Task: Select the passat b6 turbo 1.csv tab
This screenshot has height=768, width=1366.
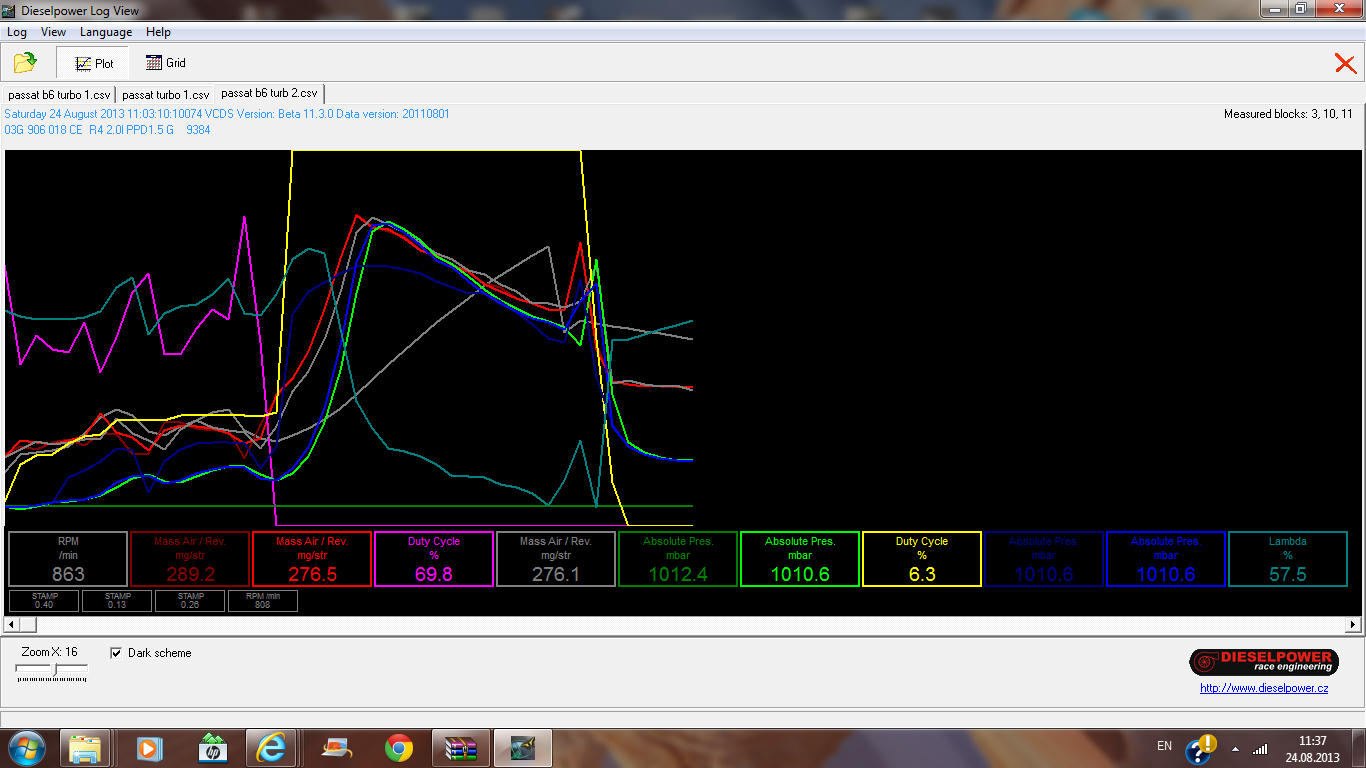Action: 59,94
